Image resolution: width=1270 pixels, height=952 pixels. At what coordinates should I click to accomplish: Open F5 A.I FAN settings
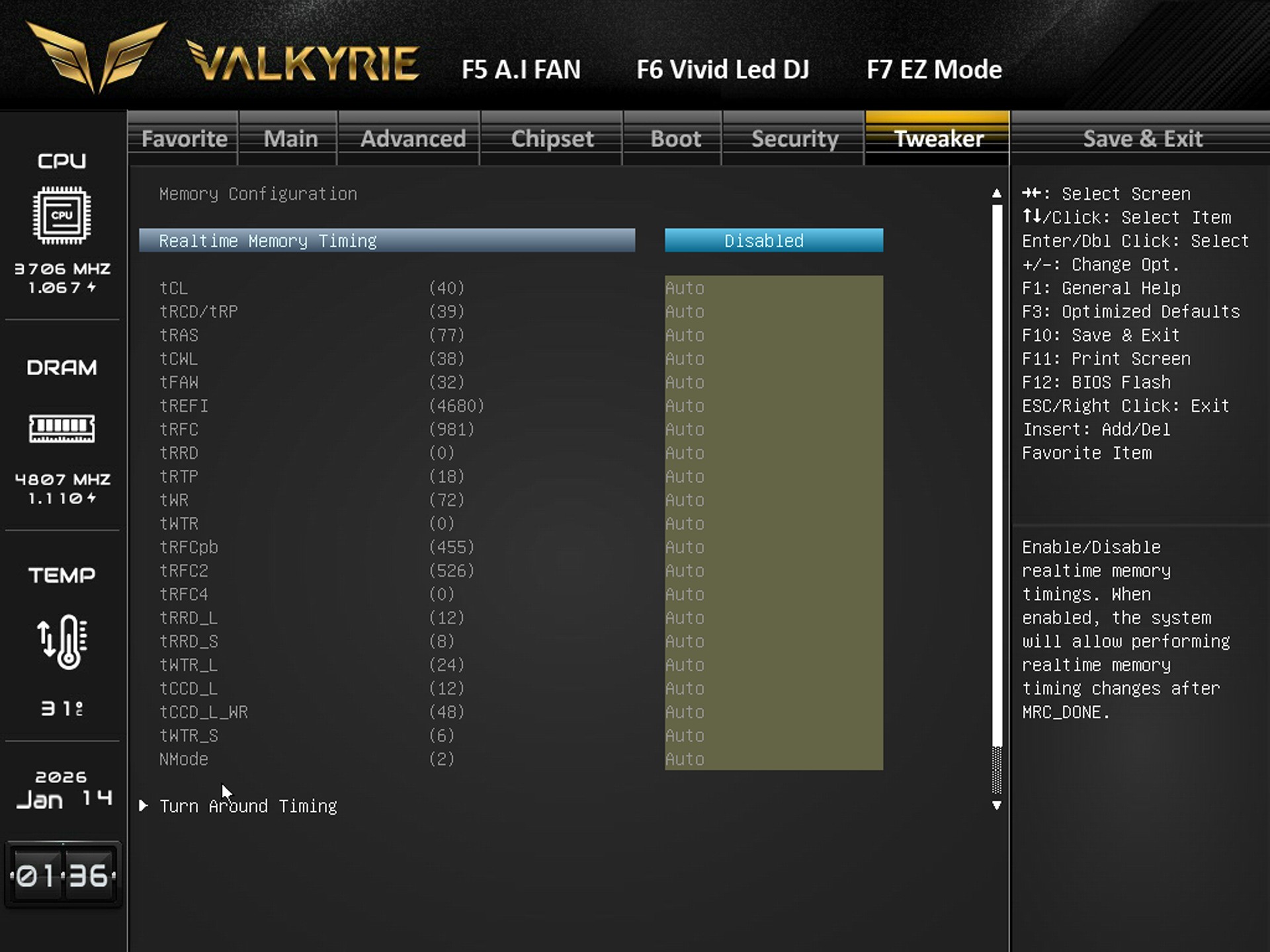[x=521, y=69]
